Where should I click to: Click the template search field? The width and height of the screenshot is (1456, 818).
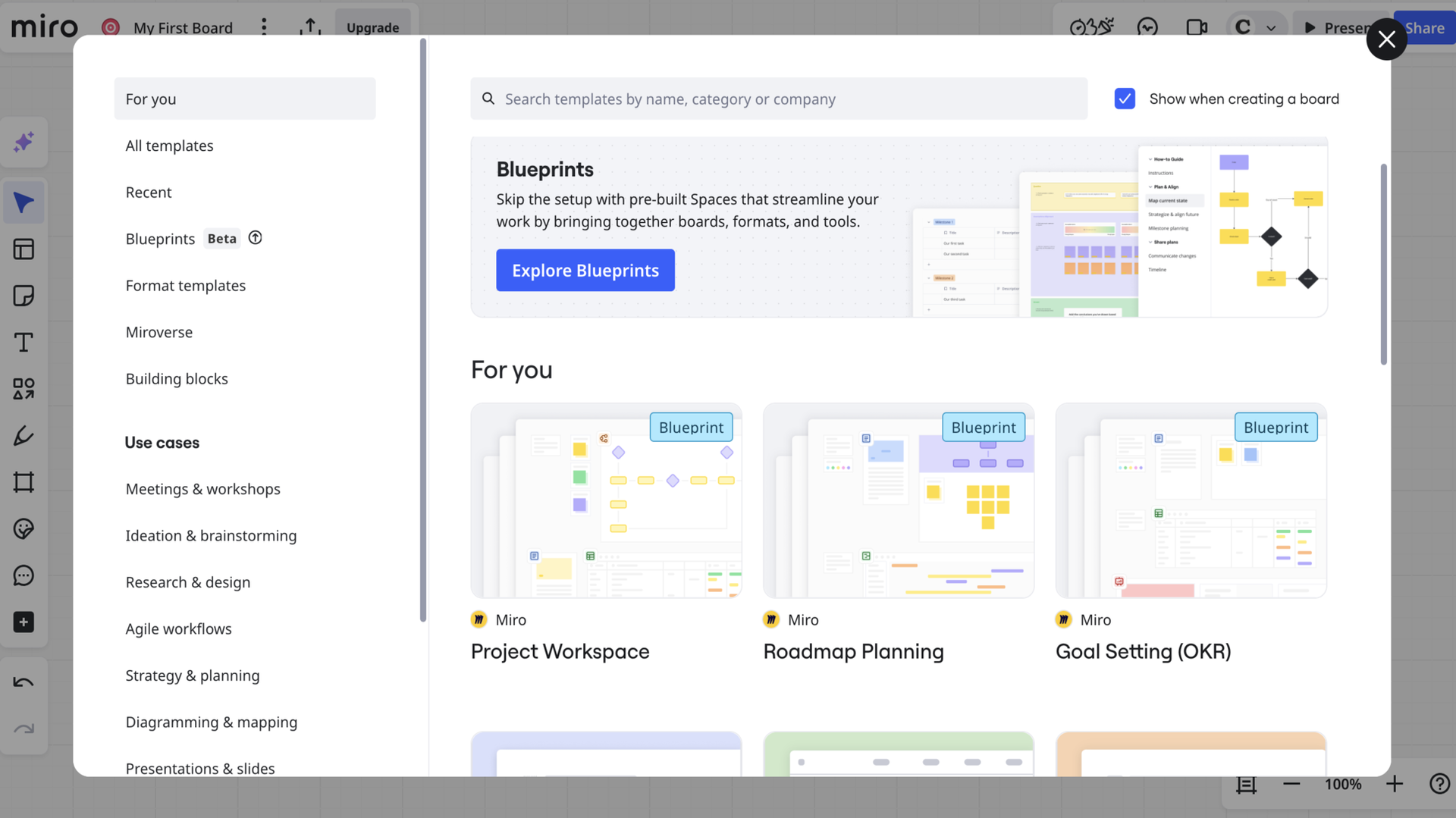click(x=779, y=99)
